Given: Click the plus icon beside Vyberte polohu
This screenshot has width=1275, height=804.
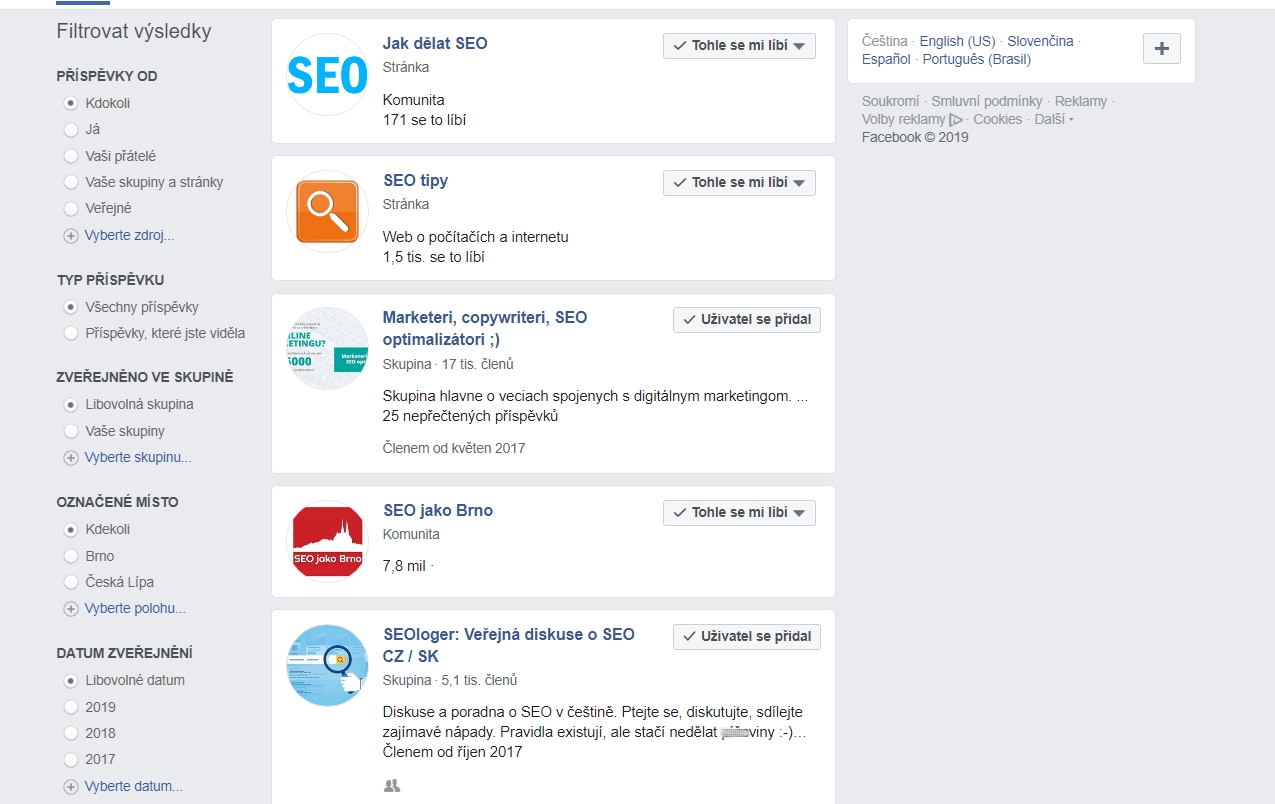Looking at the screenshot, I should [71, 609].
